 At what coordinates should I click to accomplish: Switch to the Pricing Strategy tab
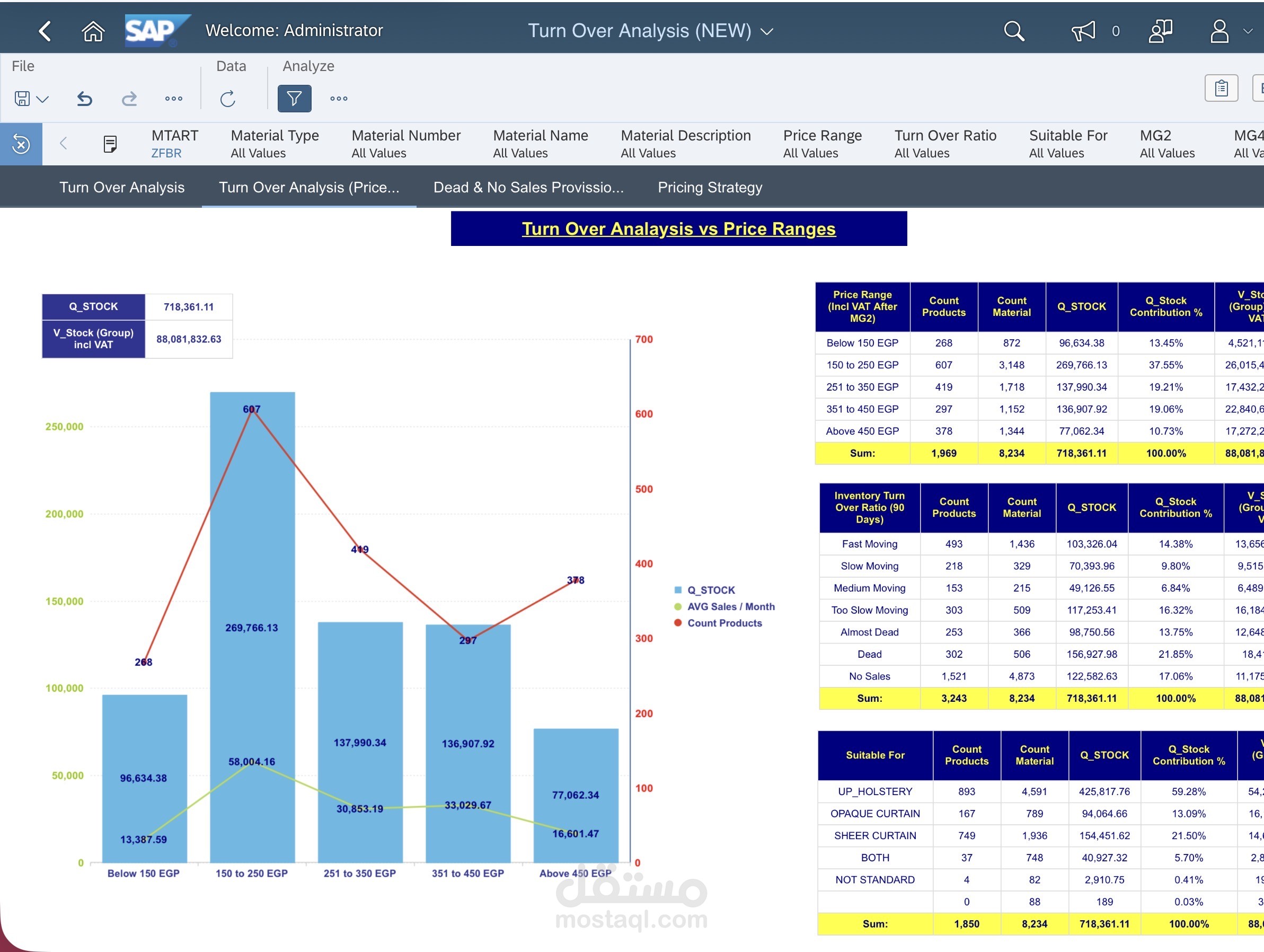point(710,187)
